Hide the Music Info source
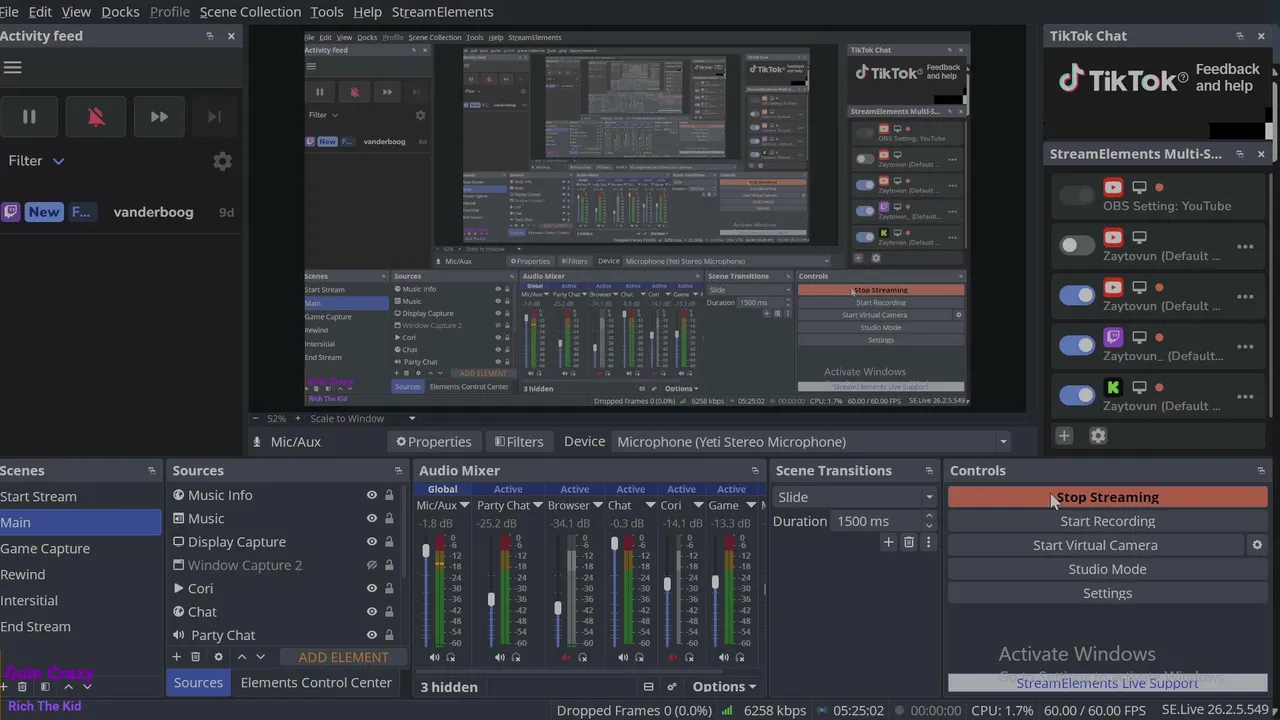This screenshot has height=720, width=1280. [x=372, y=495]
